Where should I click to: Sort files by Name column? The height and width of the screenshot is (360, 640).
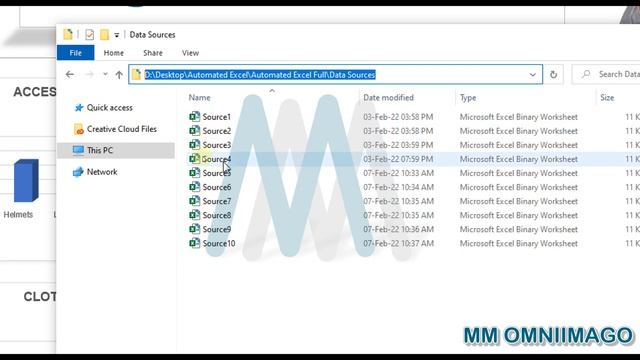coord(199,98)
